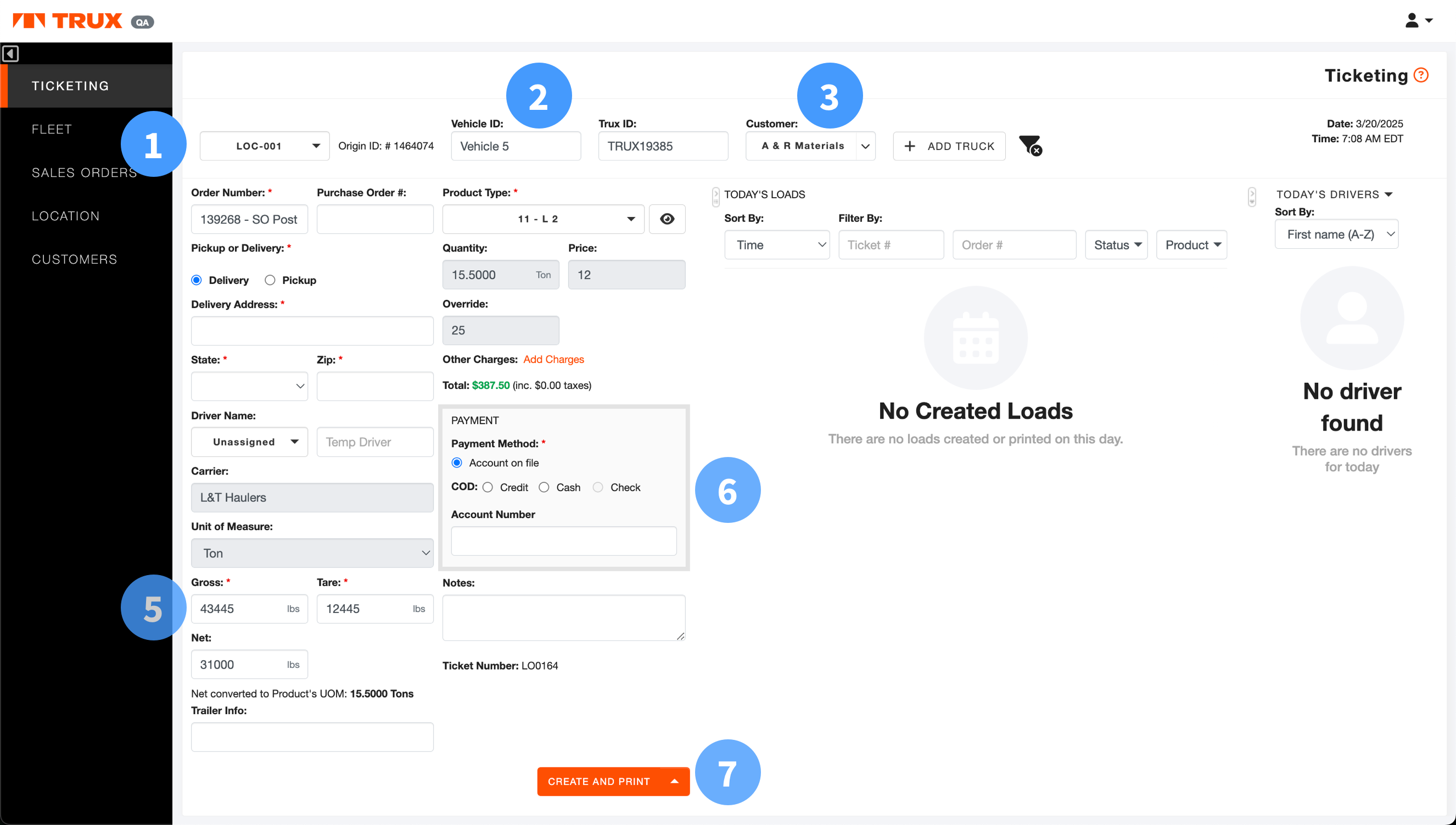This screenshot has width=1456, height=825.
Task: Click the Delivery Address input field
Action: pos(312,331)
